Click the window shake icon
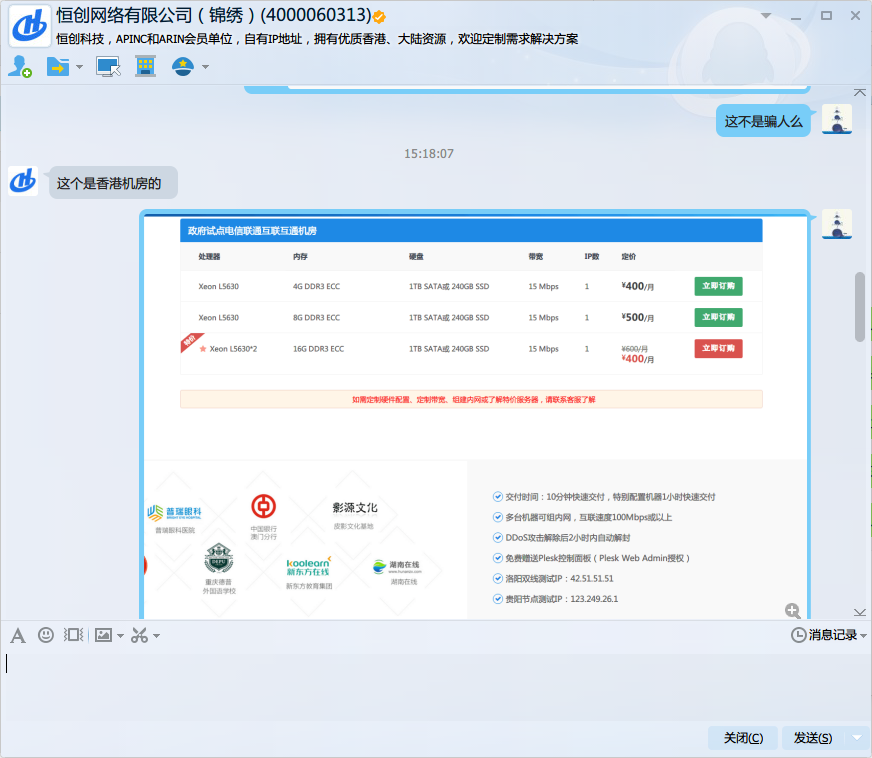 (x=73, y=635)
